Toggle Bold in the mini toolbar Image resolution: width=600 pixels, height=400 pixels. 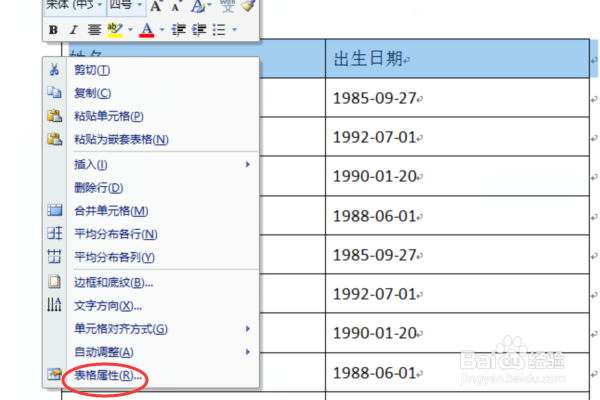(x=53, y=29)
